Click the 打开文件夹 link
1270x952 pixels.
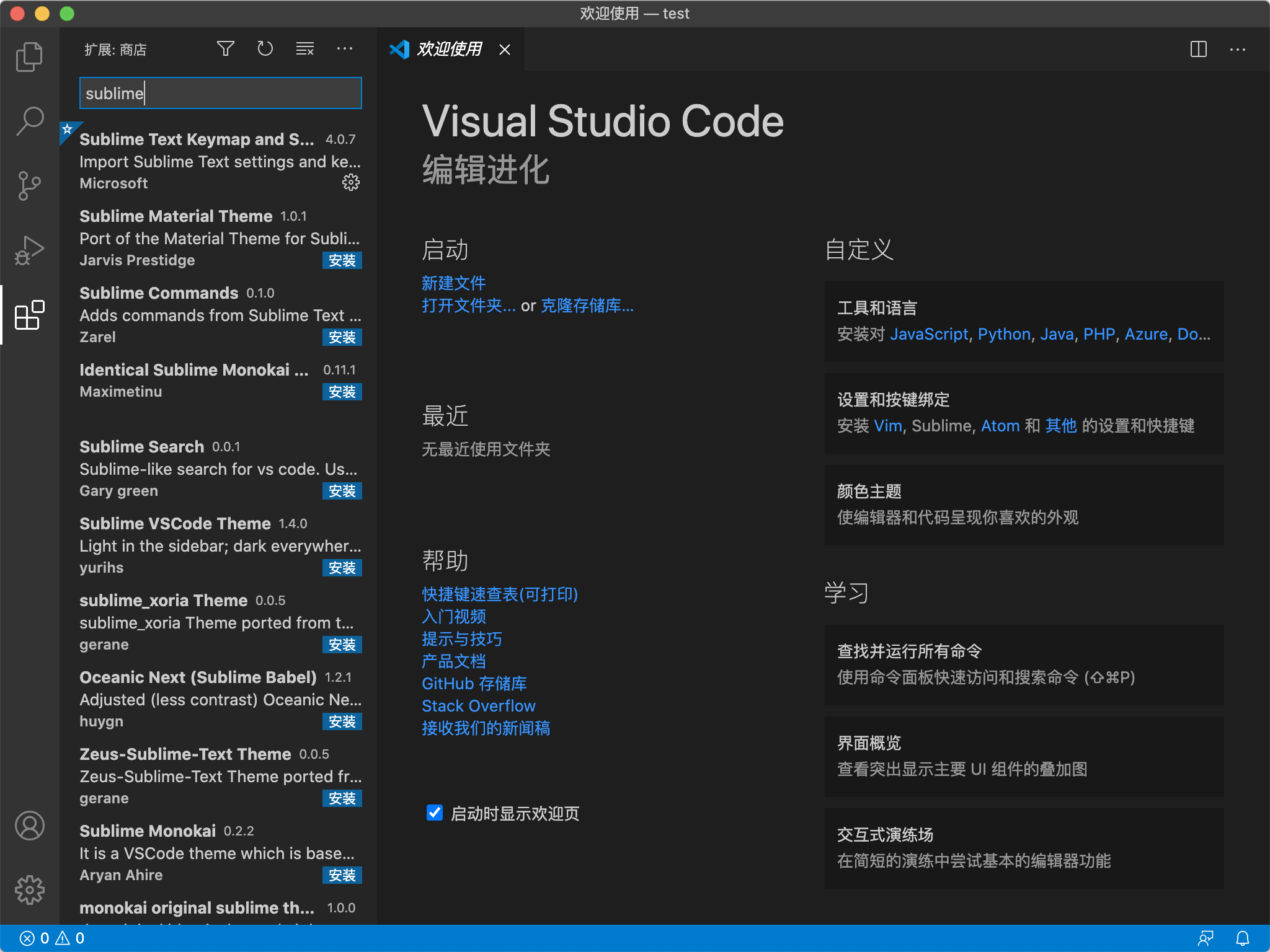pyautogui.click(x=469, y=306)
